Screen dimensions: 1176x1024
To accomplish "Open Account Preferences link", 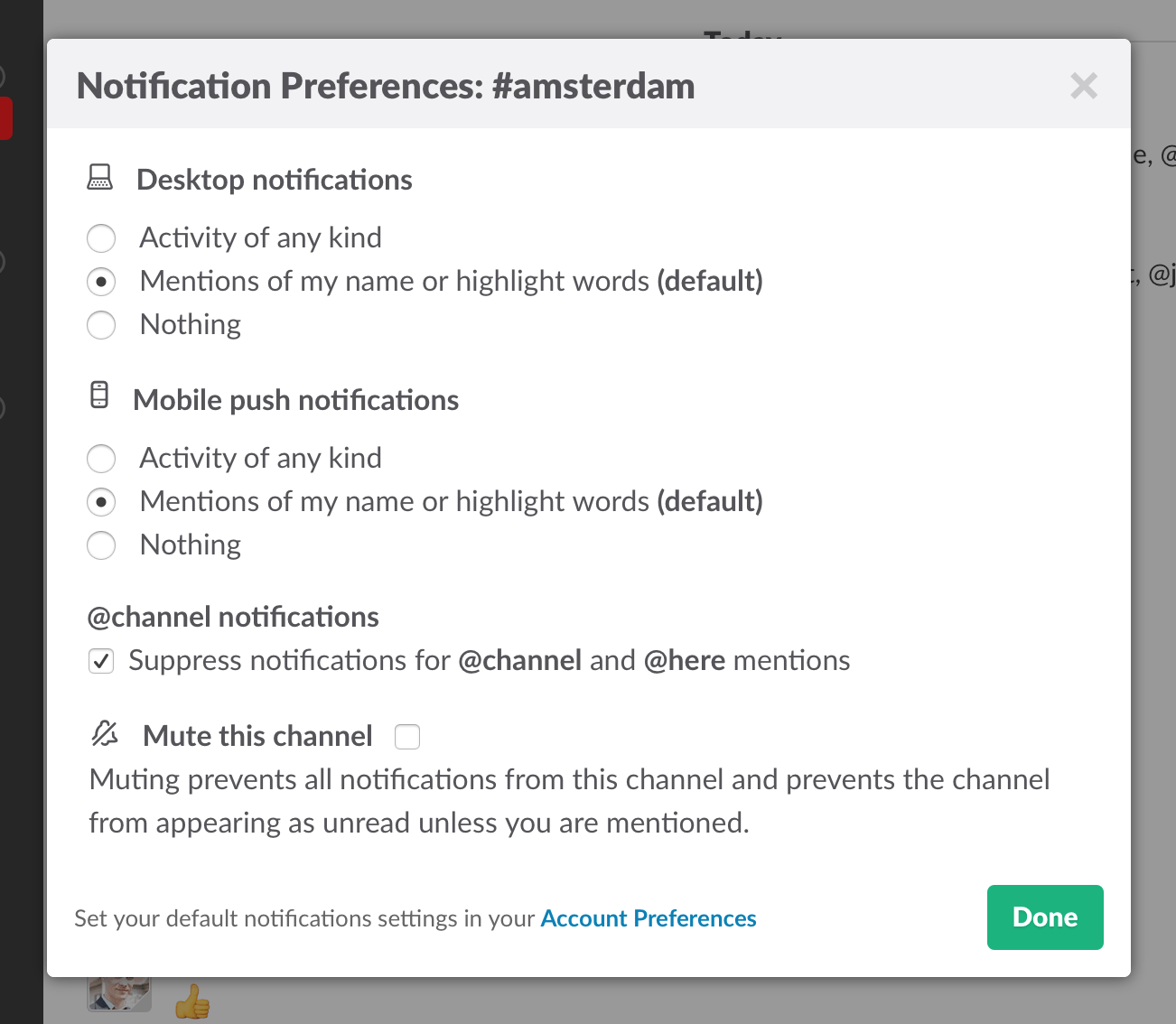I will pyautogui.click(x=648, y=917).
